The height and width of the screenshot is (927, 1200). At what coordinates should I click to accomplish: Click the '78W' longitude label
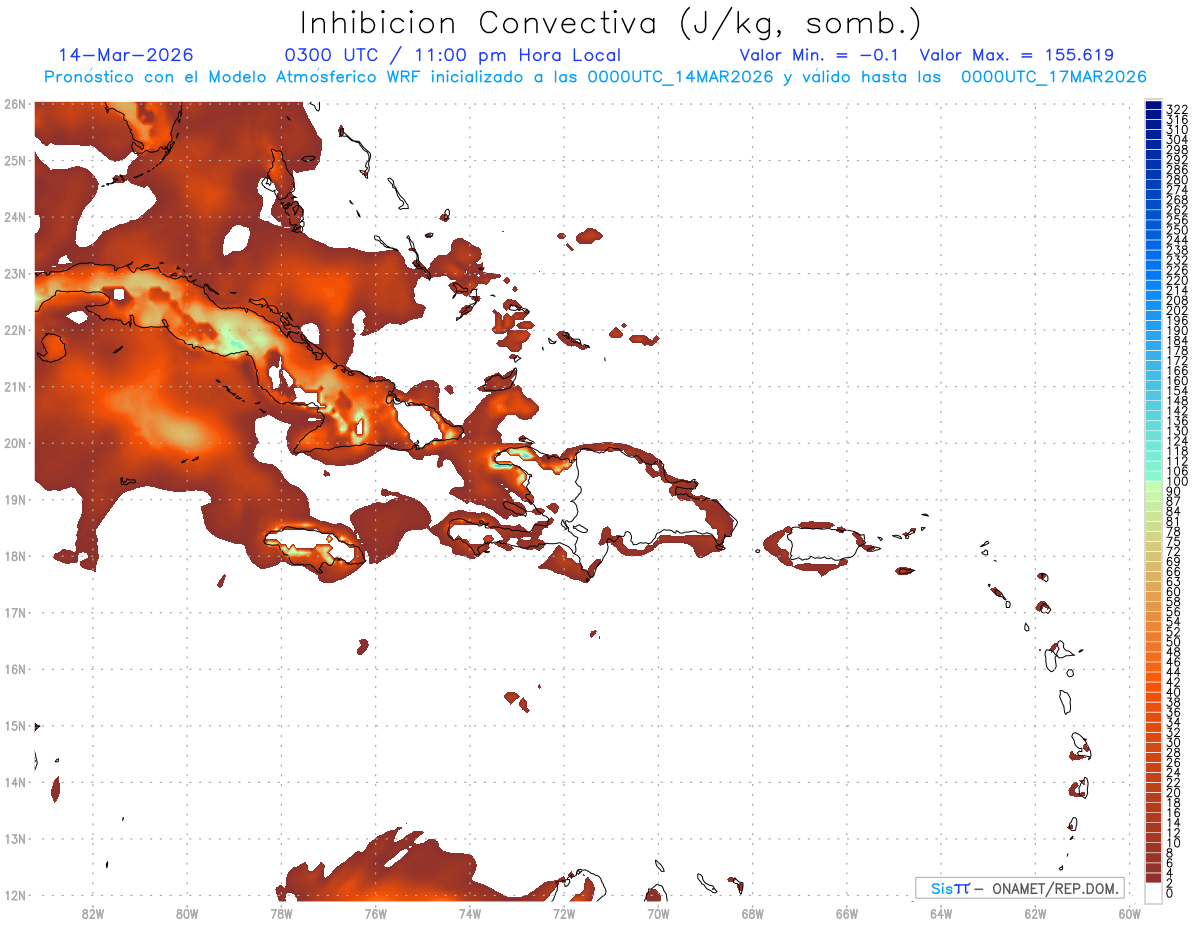281,913
